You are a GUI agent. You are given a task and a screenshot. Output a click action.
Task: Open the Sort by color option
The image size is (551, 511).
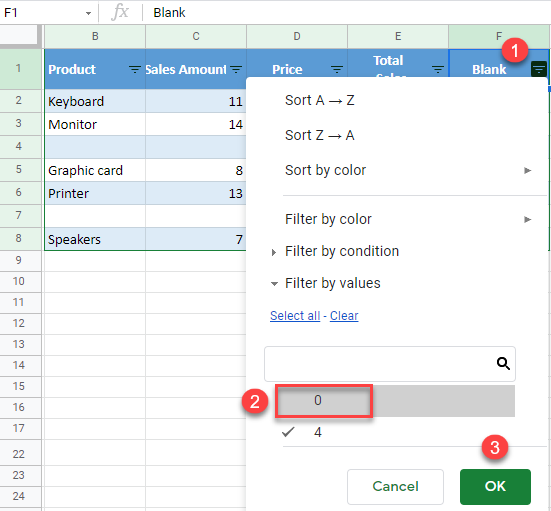tap(325, 170)
